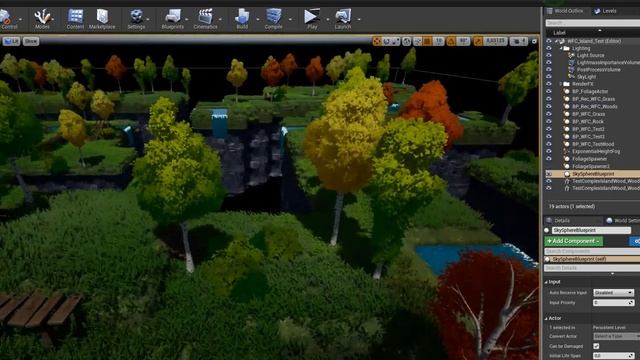The height and width of the screenshot is (360, 640).
Task: Select the translate transform gizmo icon
Action: click(377, 41)
